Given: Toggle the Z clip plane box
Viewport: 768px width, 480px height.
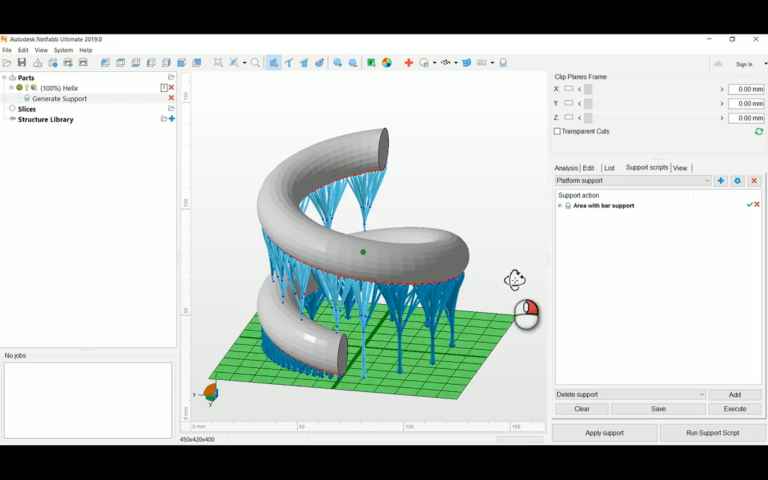Looking at the screenshot, I should (569, 118).
